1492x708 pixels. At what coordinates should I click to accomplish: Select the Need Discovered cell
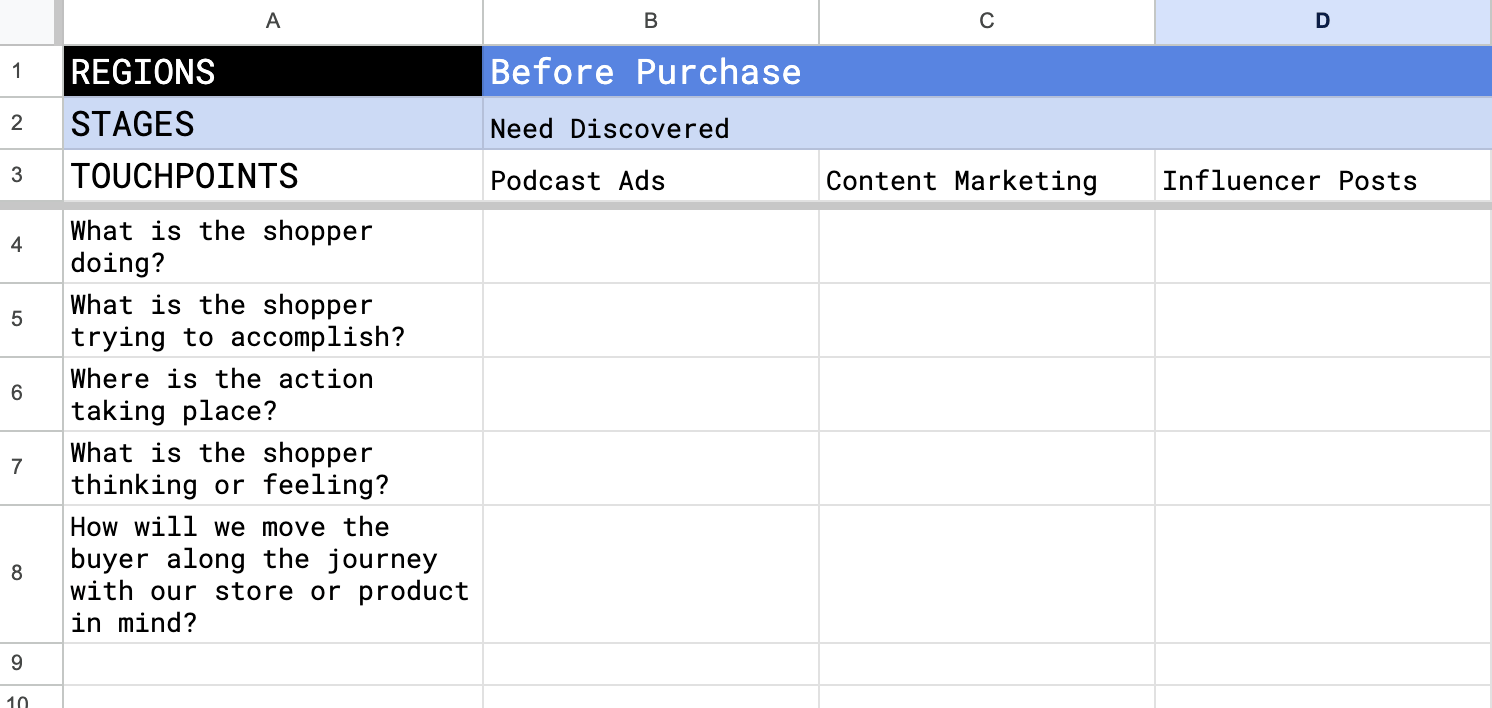coord(986,124)
